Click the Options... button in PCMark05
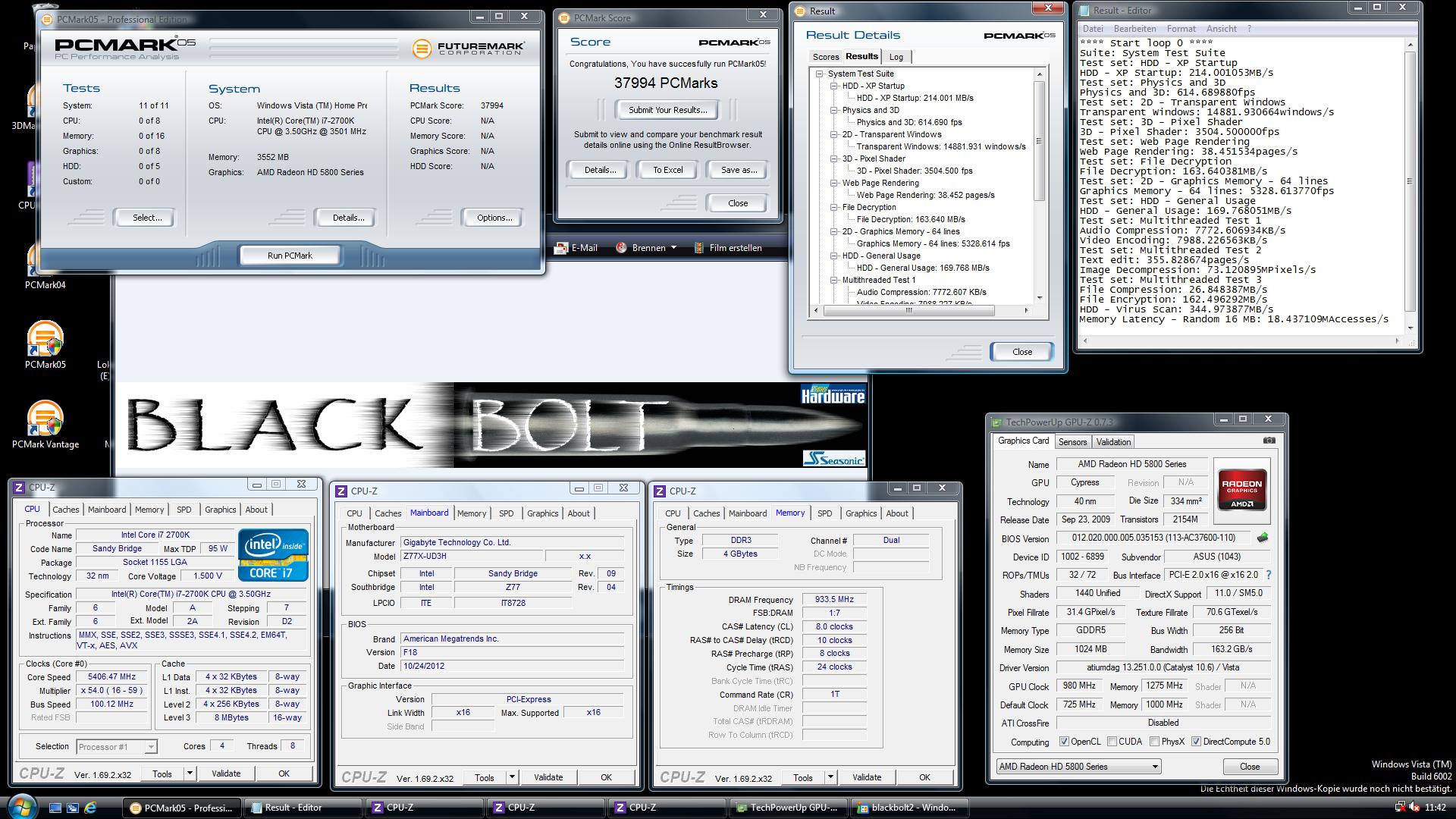This screenshot has height=819, width=1456. coord(494,218)
